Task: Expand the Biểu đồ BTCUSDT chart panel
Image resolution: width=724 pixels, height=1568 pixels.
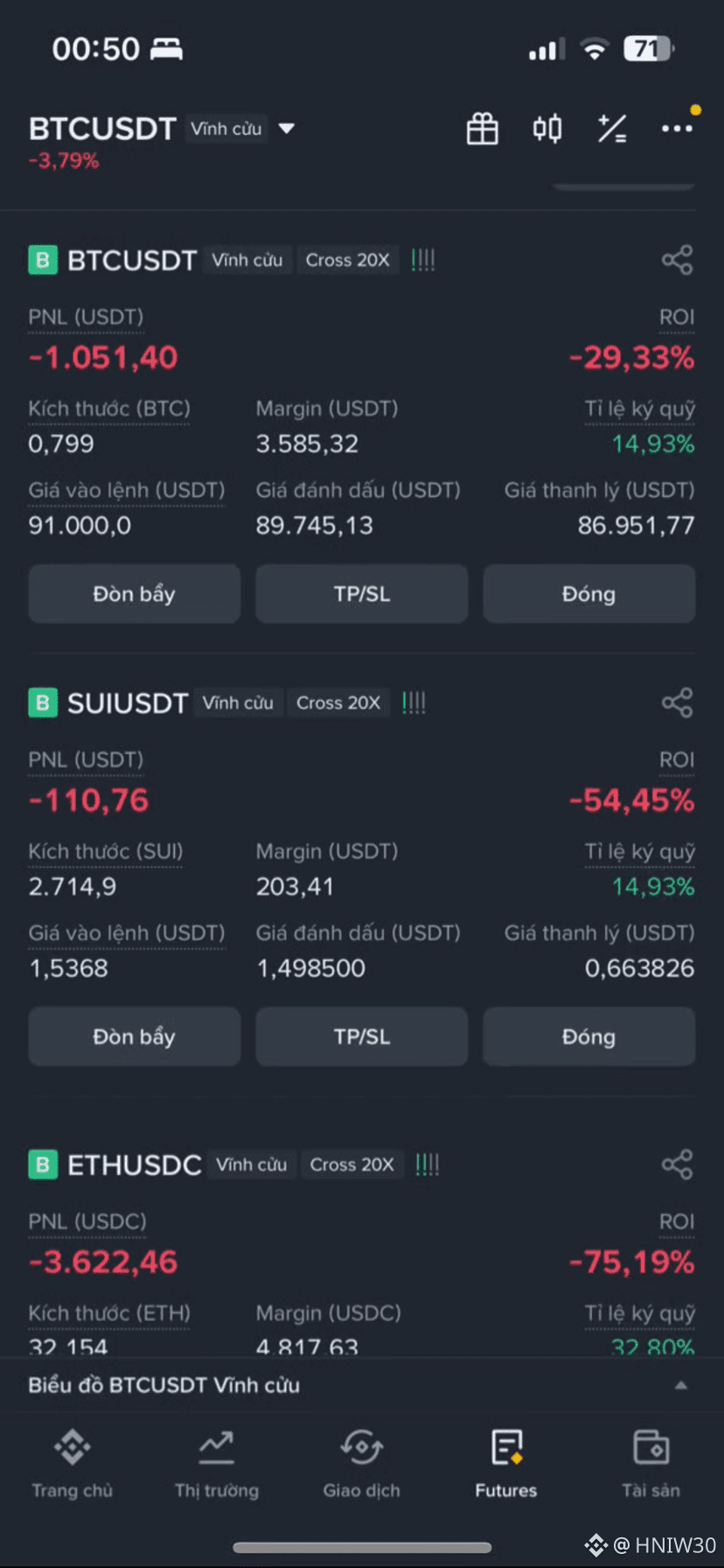Action: pos(680,1385)
